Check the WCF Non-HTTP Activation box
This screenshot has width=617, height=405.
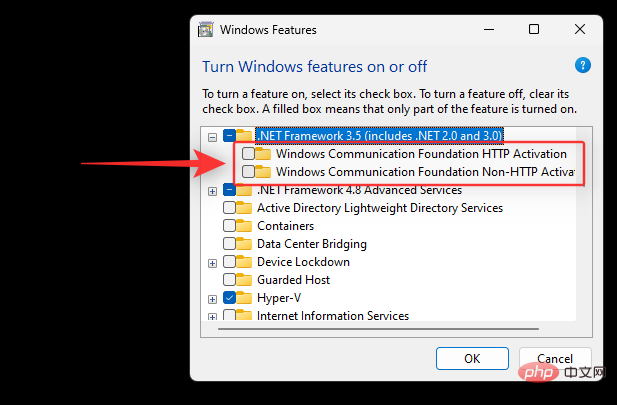coord(249,172)
